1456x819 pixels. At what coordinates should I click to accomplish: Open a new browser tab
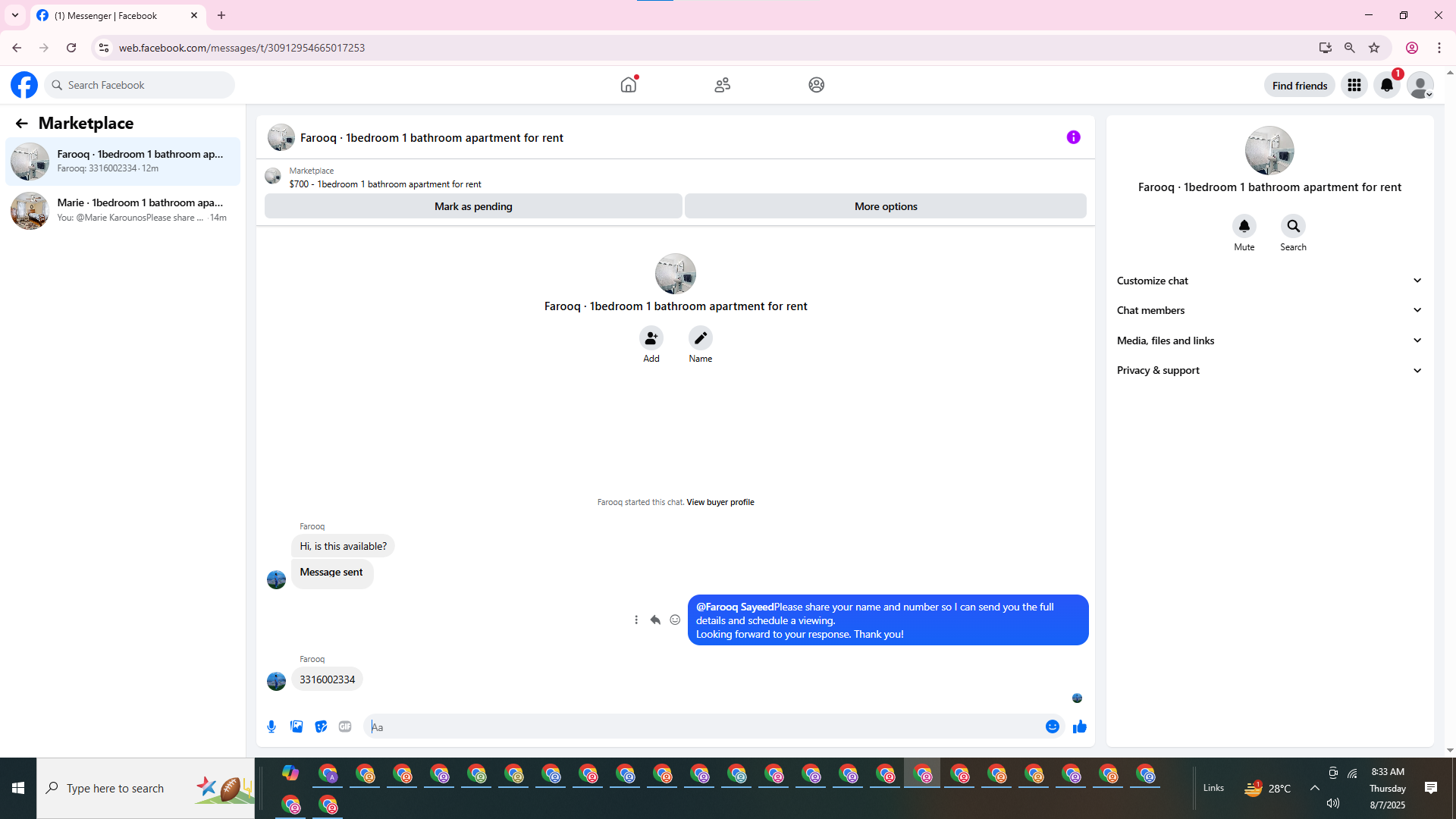pyautogui.click(x=221, y=15)
